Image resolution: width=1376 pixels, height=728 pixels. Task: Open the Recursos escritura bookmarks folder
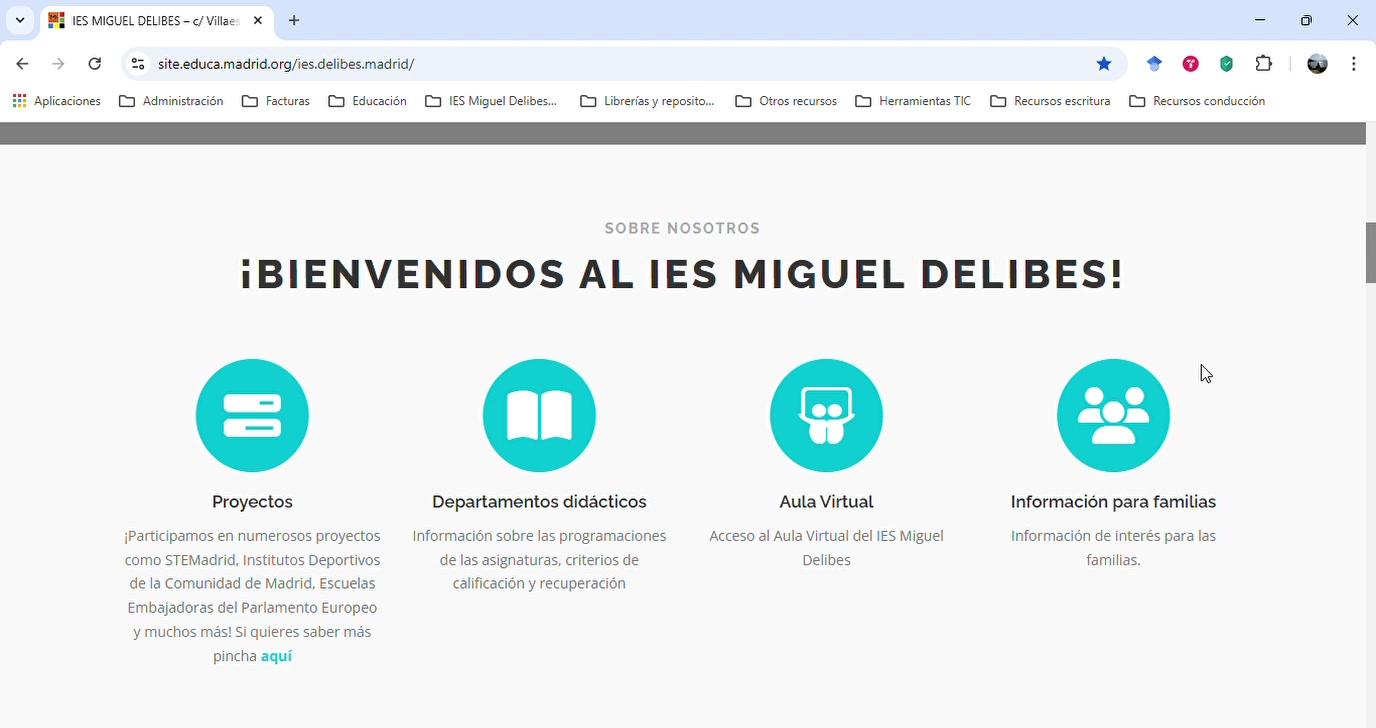tap(1050, 101)
